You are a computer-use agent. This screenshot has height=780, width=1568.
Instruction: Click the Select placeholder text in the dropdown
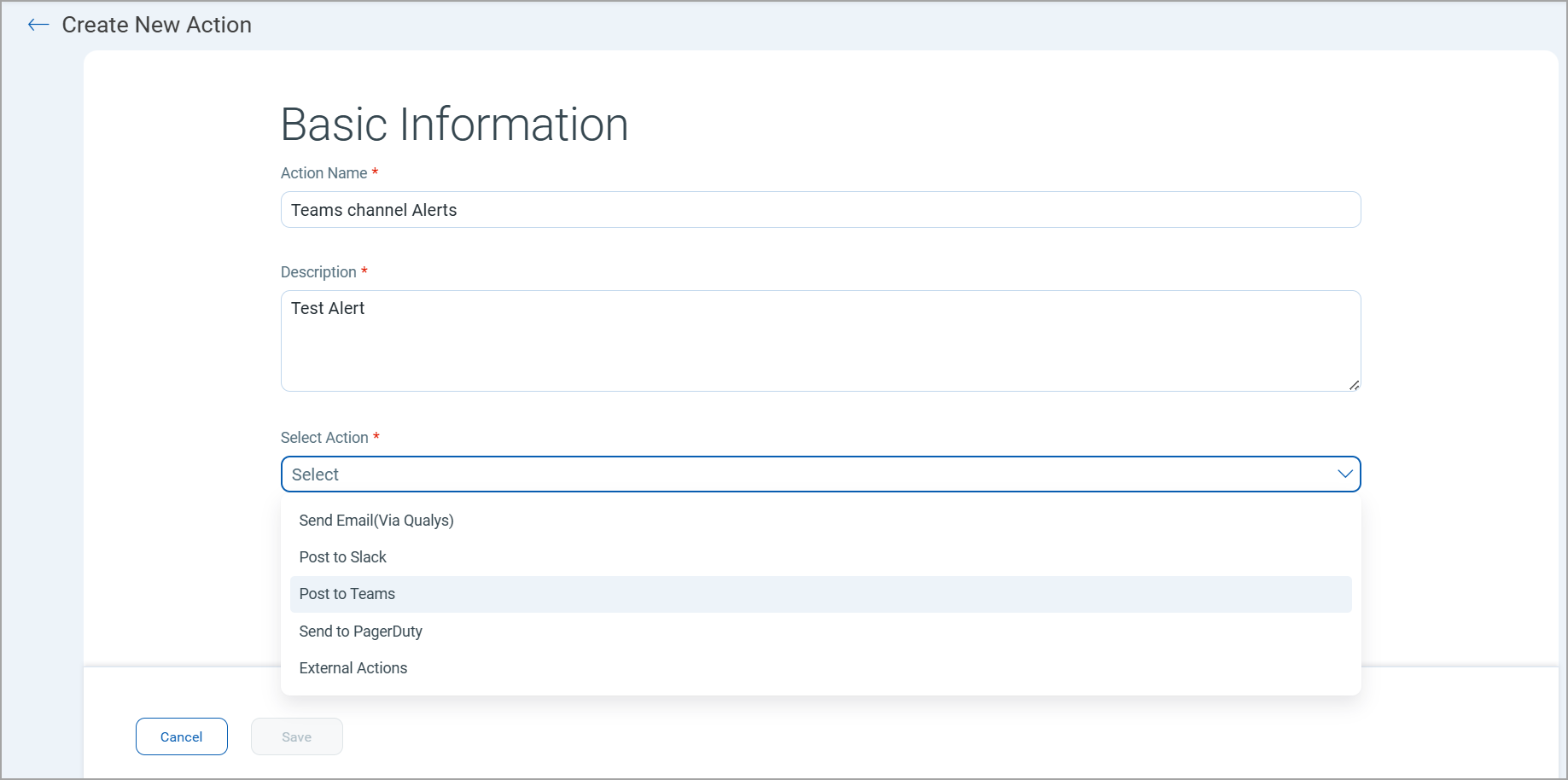coord(315,474)
